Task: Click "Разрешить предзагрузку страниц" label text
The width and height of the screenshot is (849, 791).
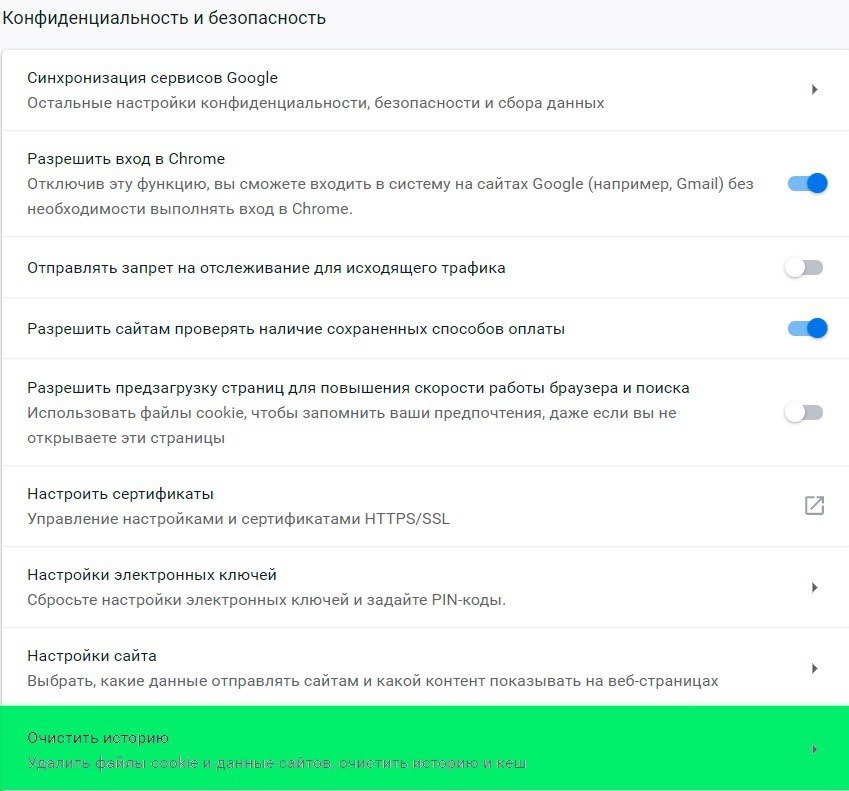Action: point(358,388)
